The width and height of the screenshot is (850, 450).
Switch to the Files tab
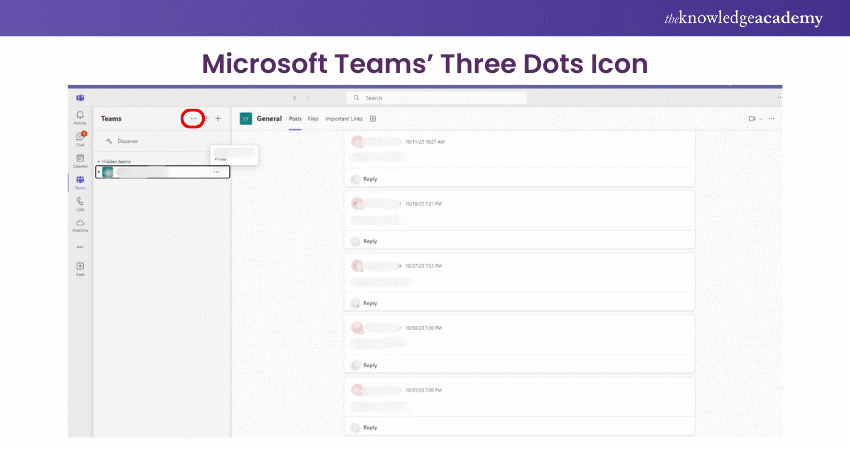pos(313,118)
